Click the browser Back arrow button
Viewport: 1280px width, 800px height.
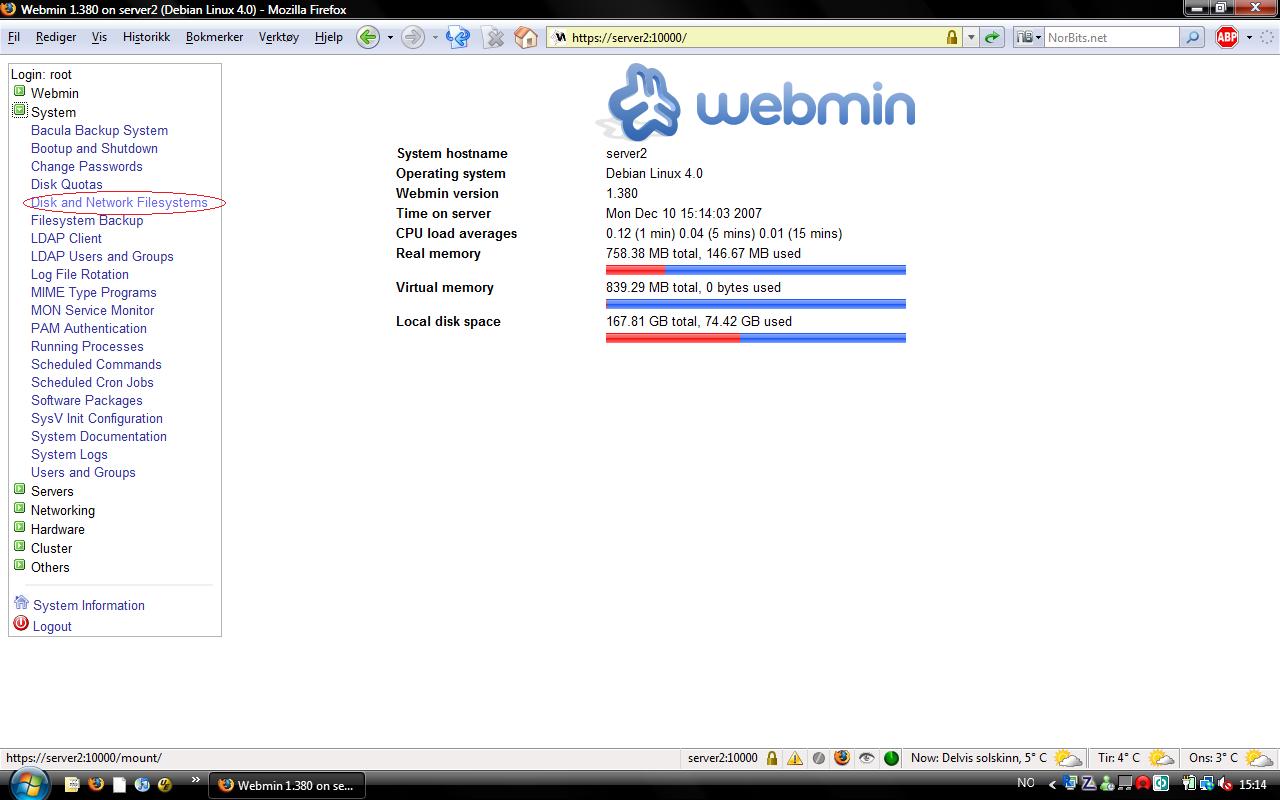click(368, 37)
